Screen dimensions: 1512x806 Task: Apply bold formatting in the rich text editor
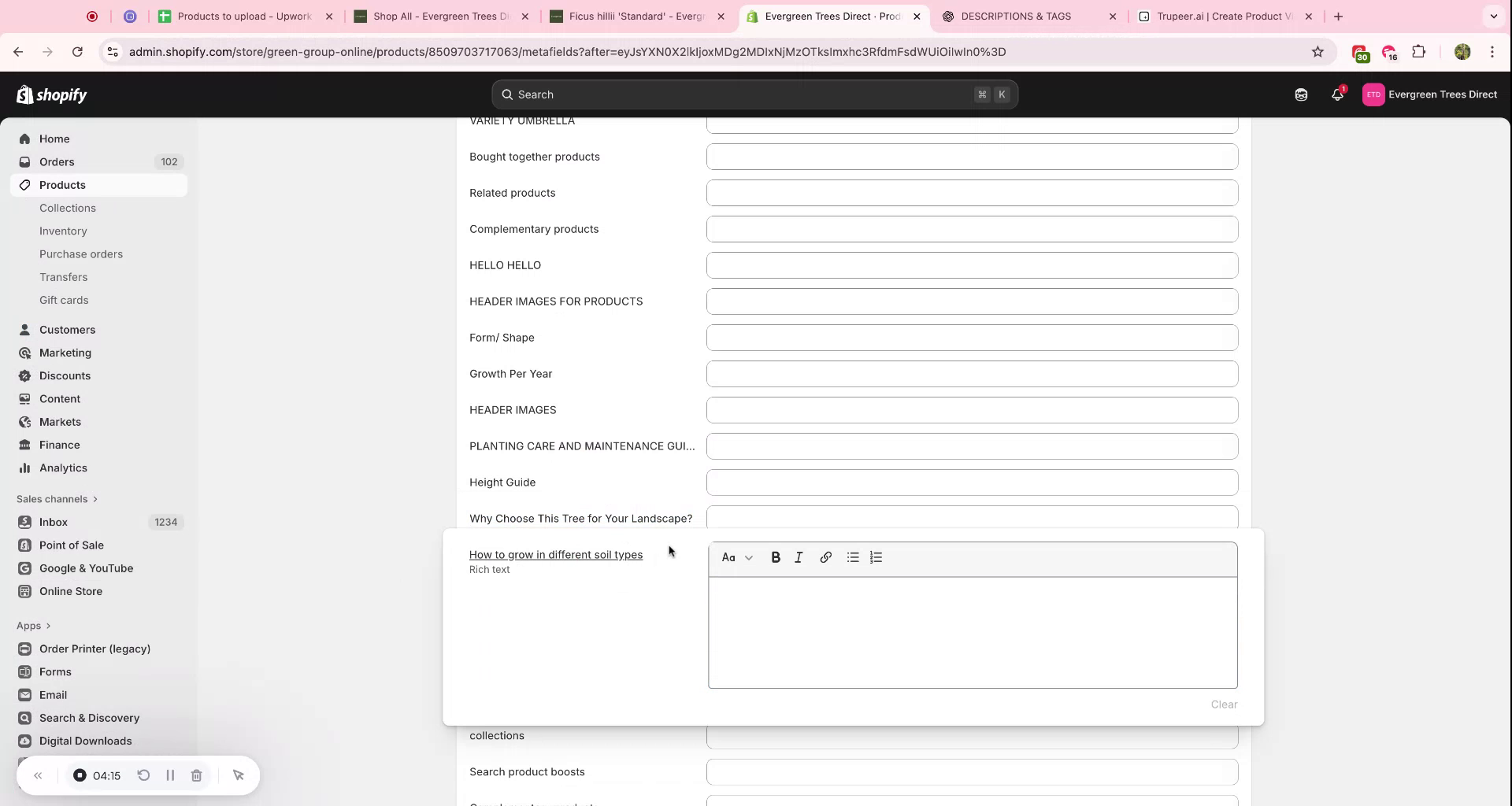pyautogui.click(x=776, y=557)
